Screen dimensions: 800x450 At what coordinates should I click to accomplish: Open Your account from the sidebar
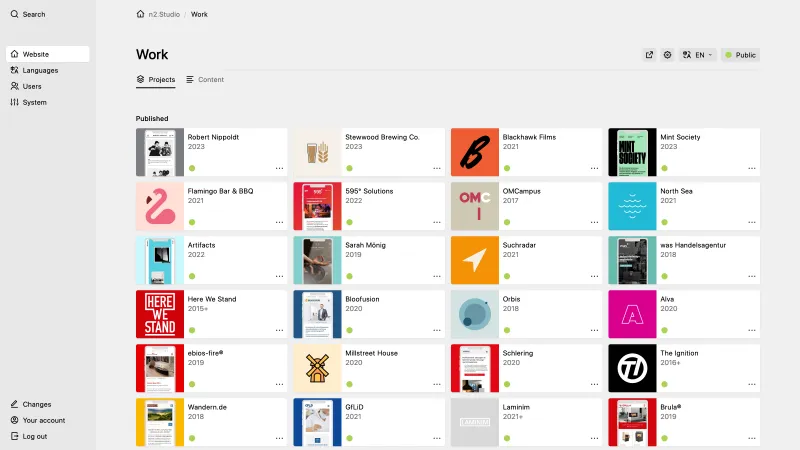(43, 420)
